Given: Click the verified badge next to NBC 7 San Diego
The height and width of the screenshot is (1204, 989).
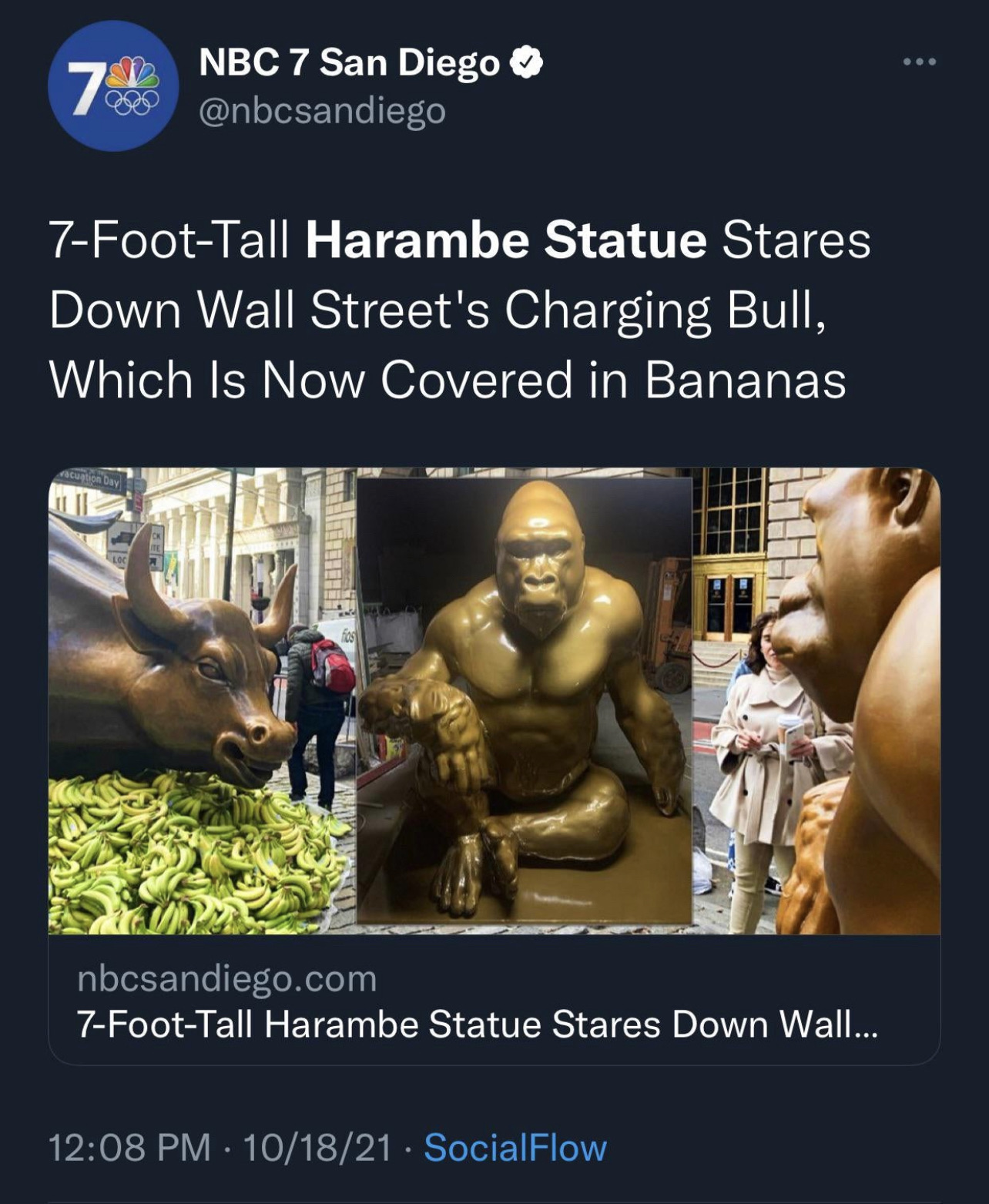Looking at the screenshot, I should tap(529, 63).
